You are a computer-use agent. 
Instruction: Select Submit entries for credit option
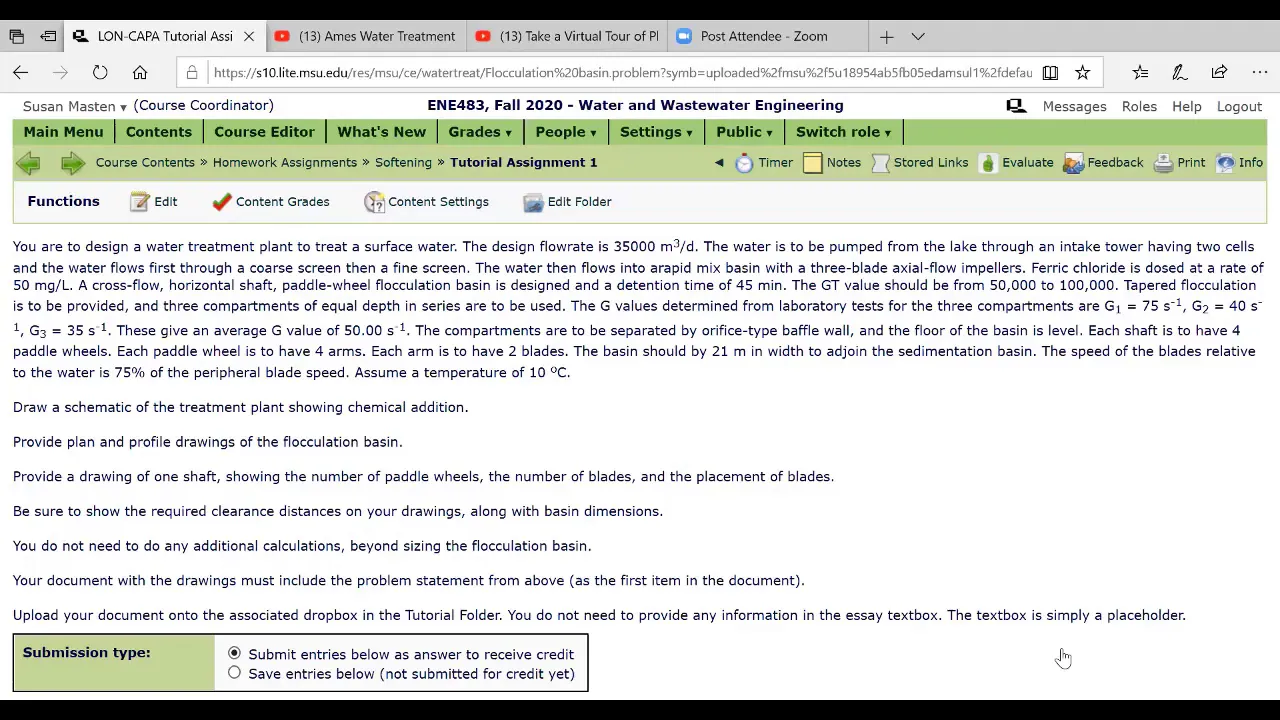tap(234, 653)
